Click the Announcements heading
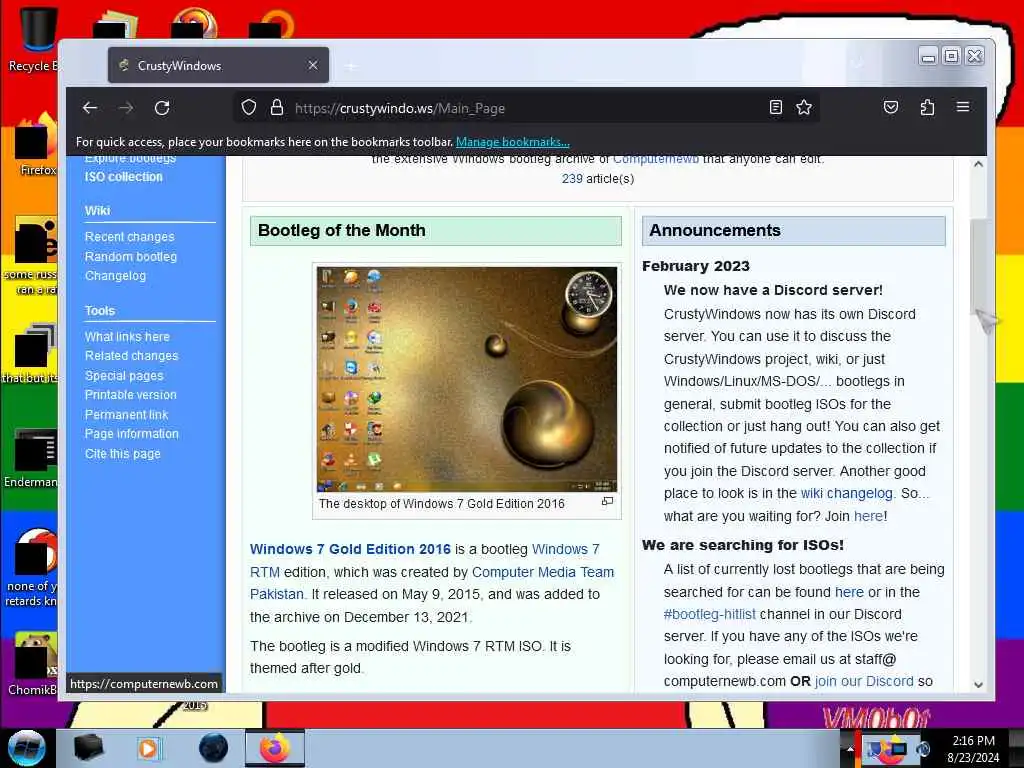 coord(714,230)
